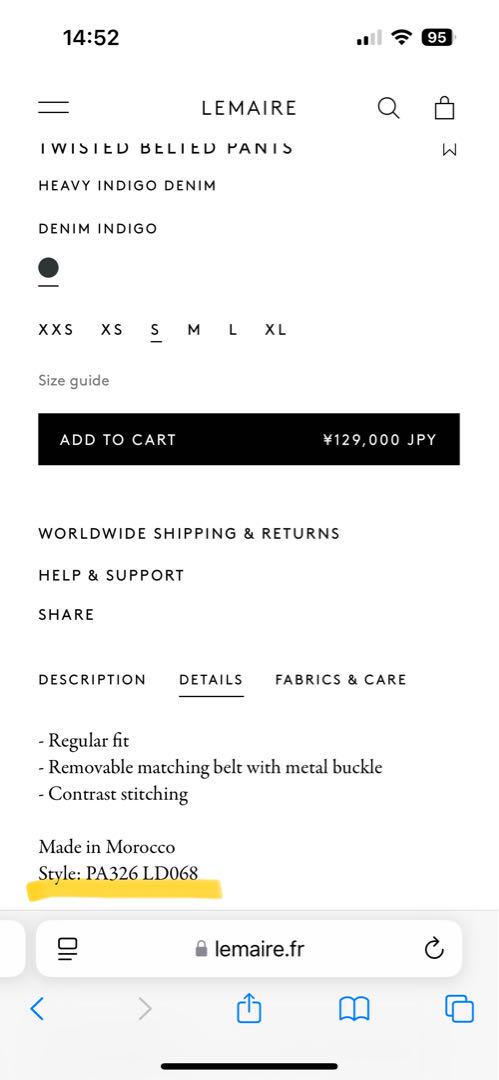Select size XL

pos(276,330)
